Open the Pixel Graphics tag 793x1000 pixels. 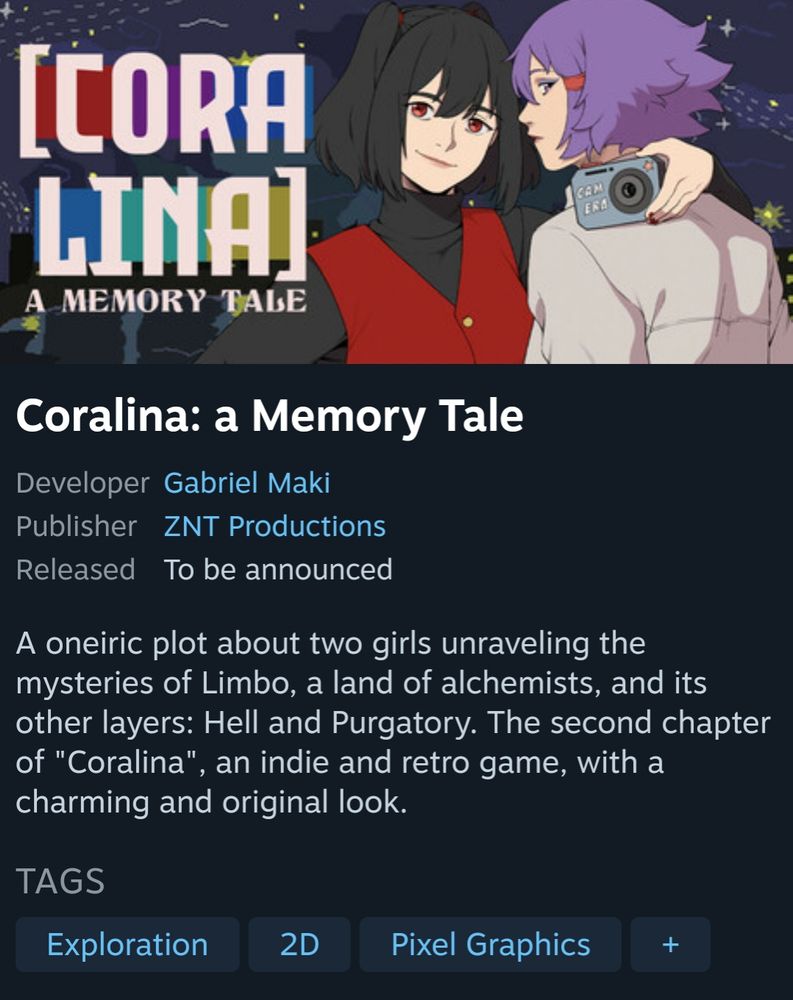pos(490,944)
